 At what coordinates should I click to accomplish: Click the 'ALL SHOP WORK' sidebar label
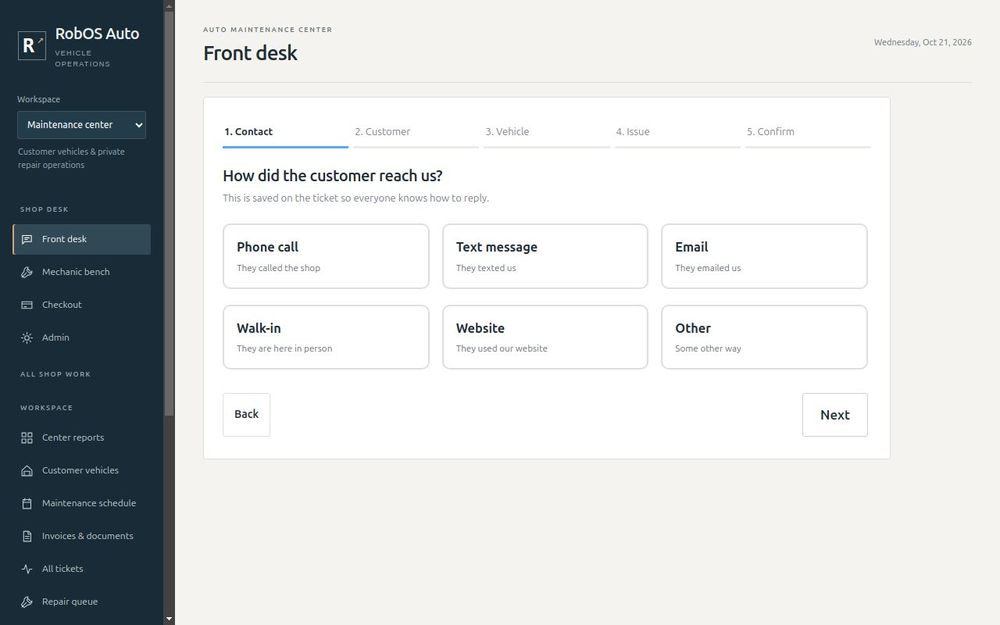(x=55, y=374)
